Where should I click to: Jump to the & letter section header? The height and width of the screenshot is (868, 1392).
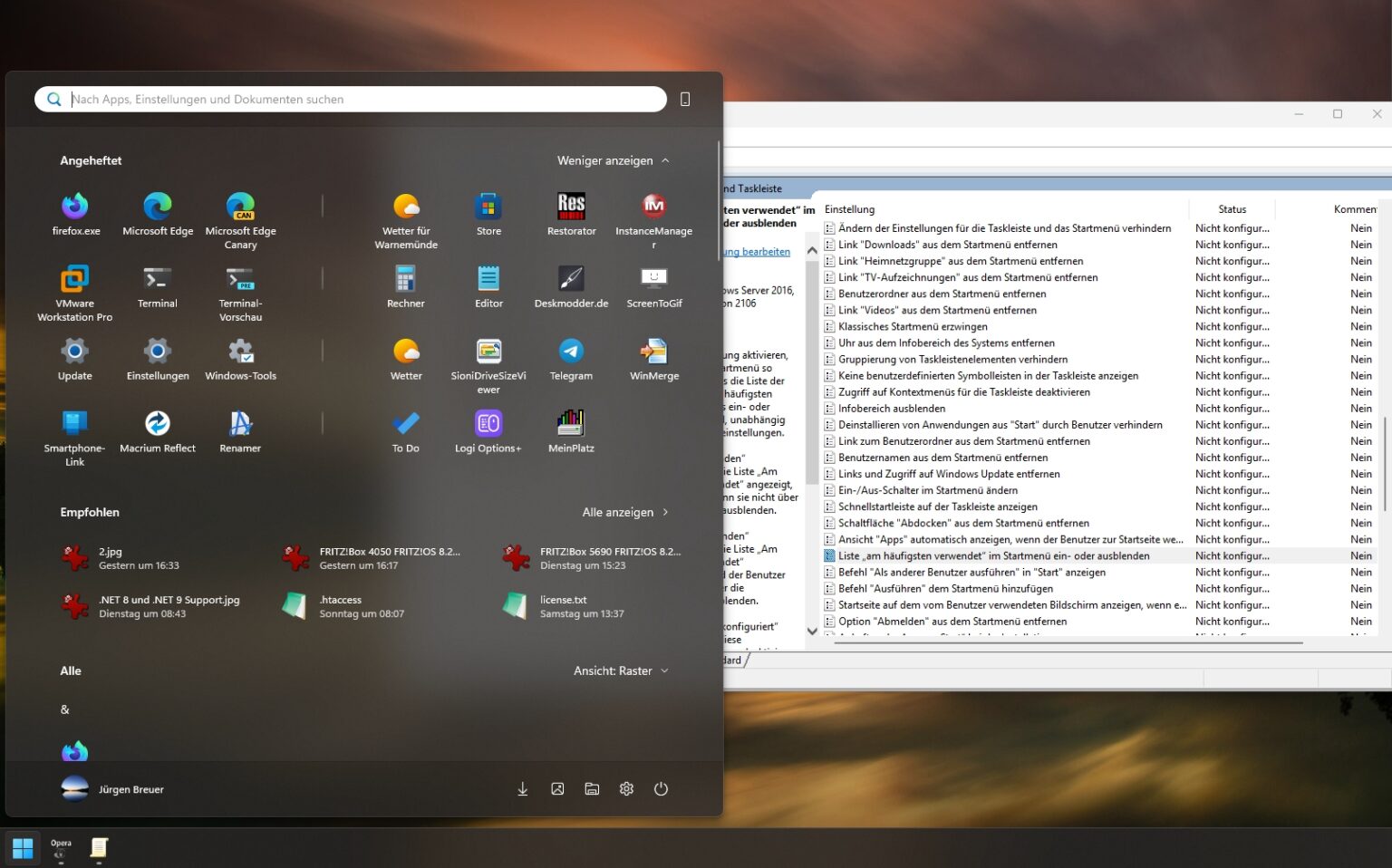64,709
